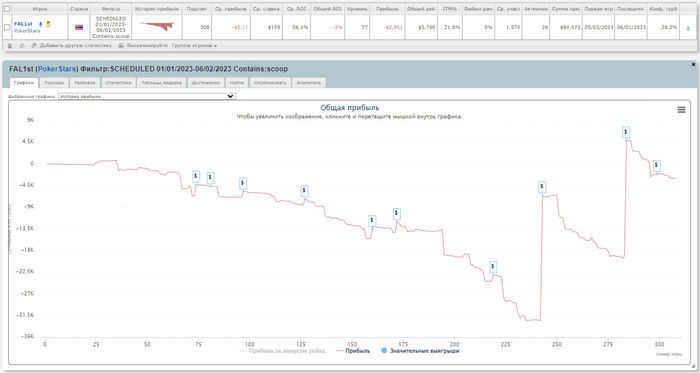Click the PokerStars link under FAL1st in the table
Viewport: 700px width, 373px height.
[27, 31]
